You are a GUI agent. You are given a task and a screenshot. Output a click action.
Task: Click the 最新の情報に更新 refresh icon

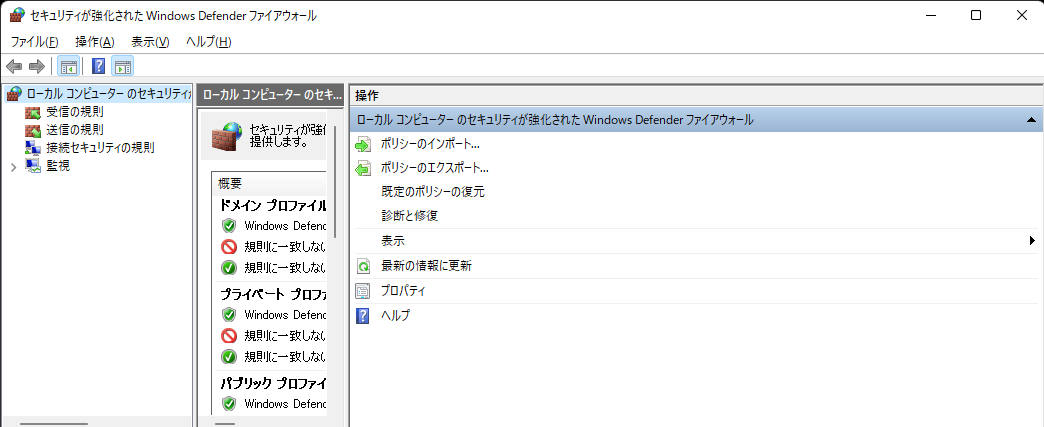click(363, 266)
